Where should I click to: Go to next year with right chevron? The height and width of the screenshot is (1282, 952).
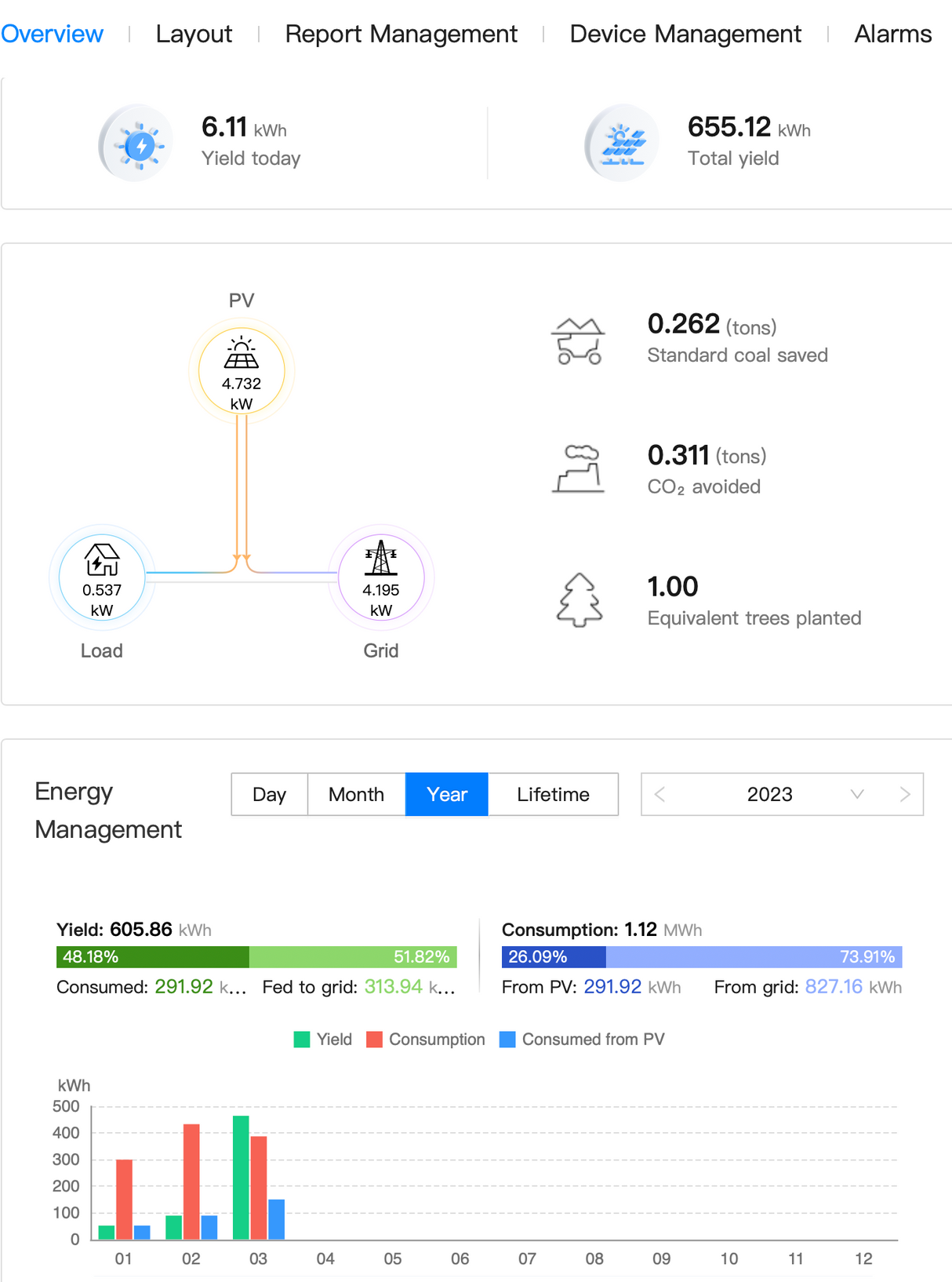[905, 794]
